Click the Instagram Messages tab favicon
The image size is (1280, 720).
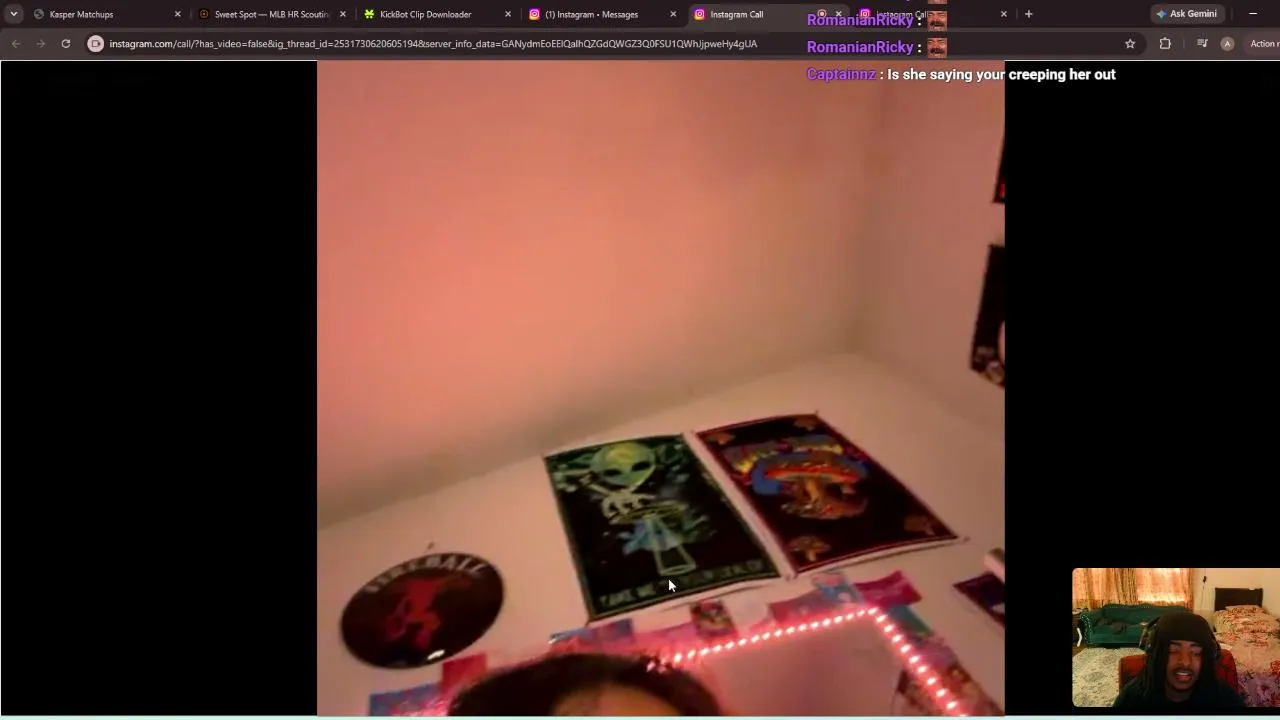click(x=534, y=14)
